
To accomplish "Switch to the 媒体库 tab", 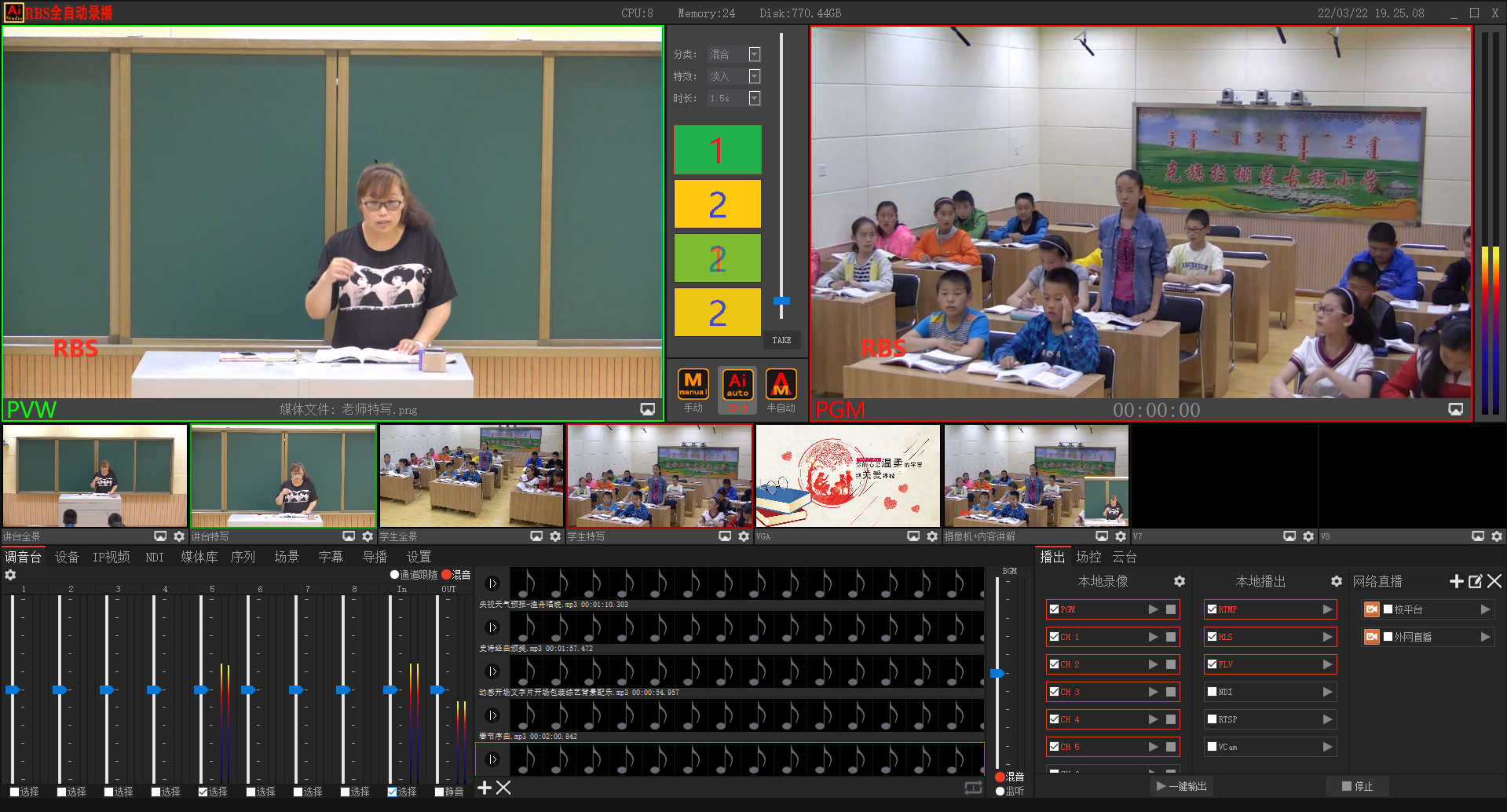I will [199, 557].
